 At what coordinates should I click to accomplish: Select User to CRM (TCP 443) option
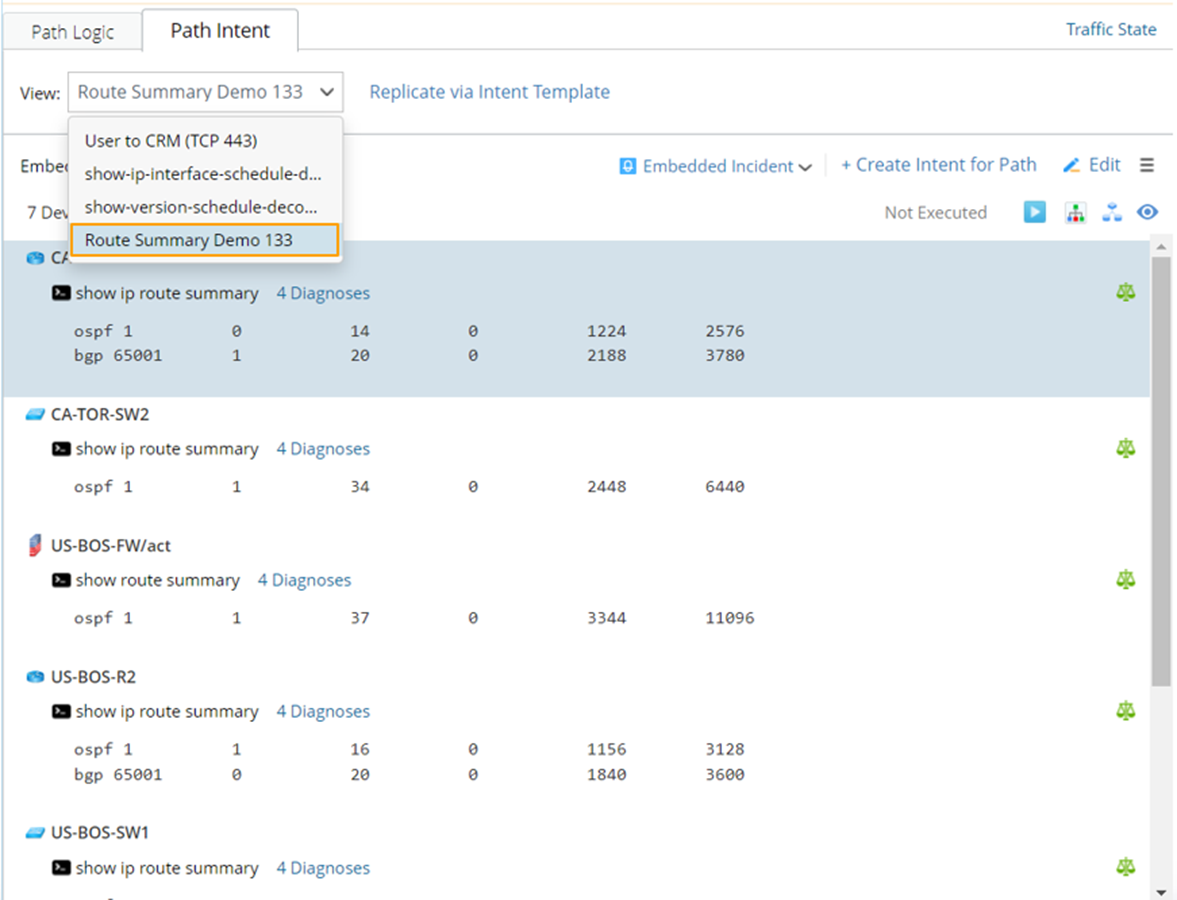170,141
